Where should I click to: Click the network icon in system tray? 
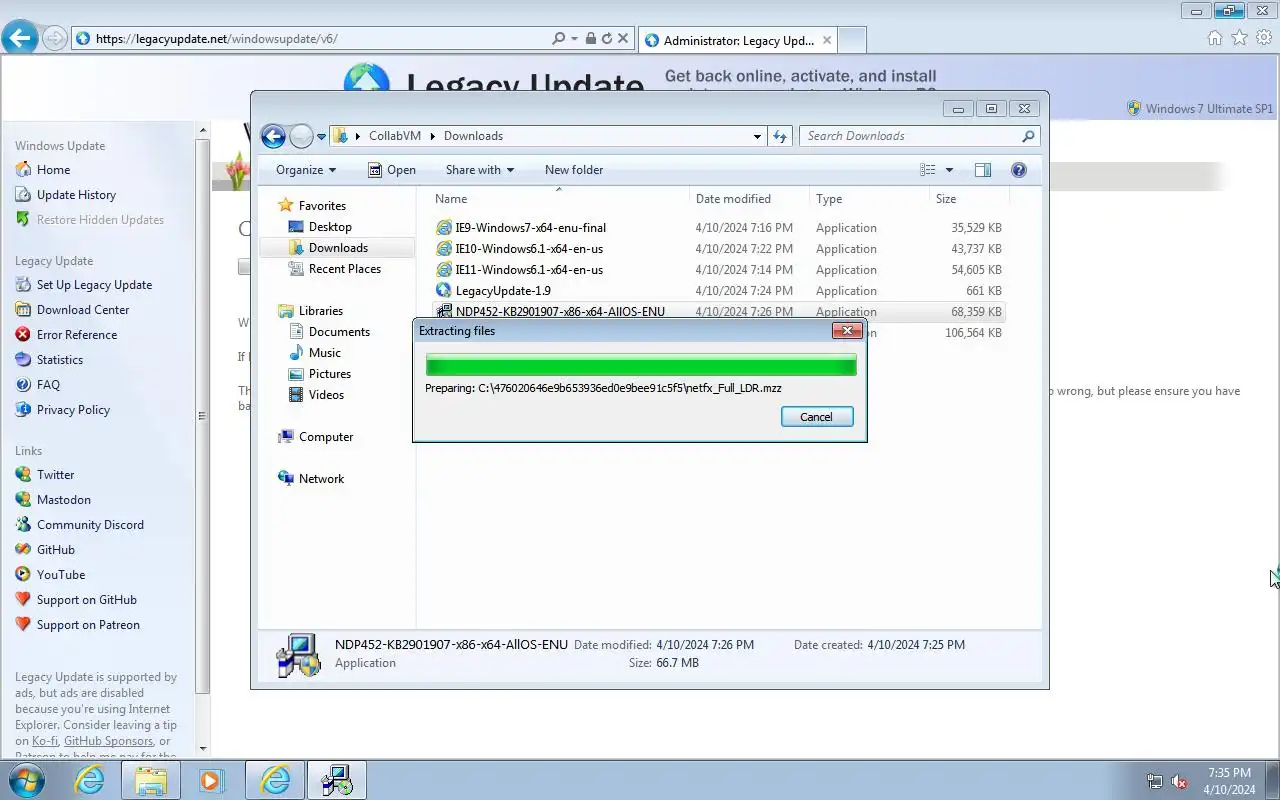[1155, 782]
